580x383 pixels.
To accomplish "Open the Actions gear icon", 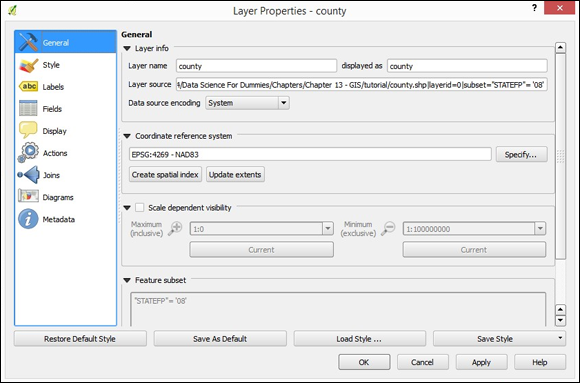I will click(x=28, y=152).
